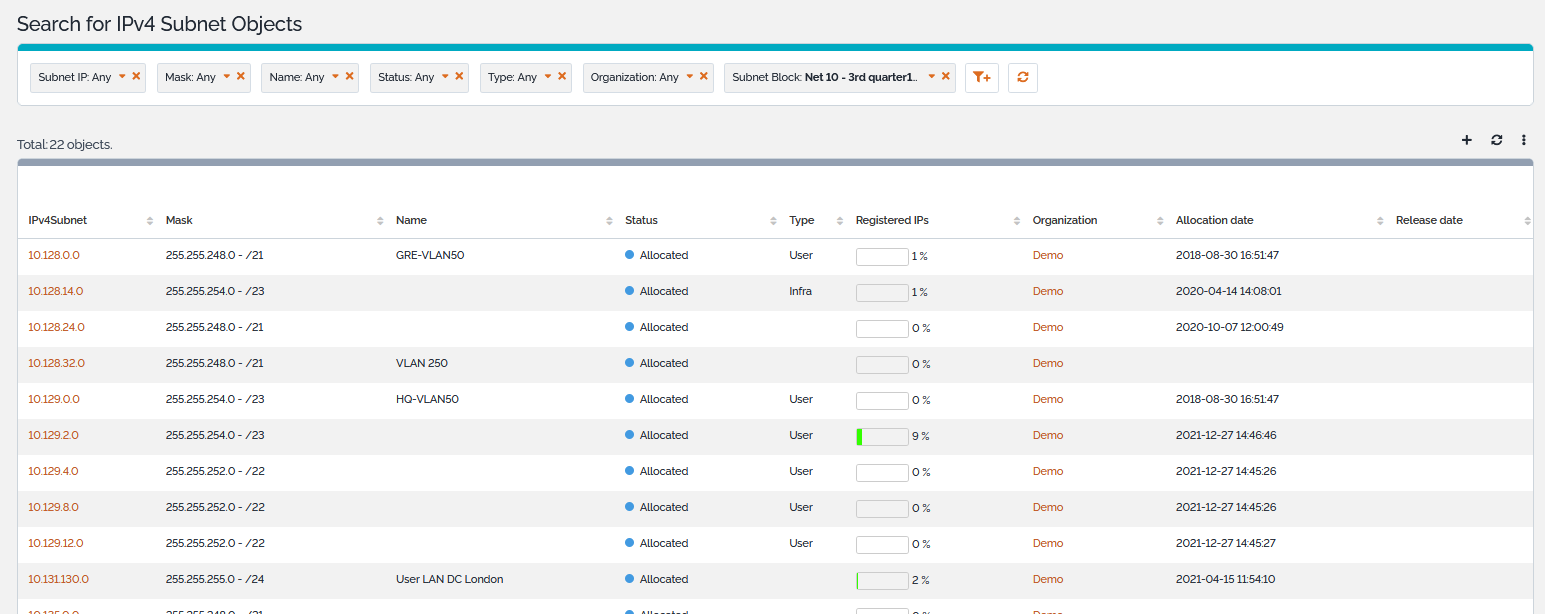The height and width of the screenshot is (614, 1545).
Task: Click the 9% registered IPs progress bar
Action: tap(882, 436)
